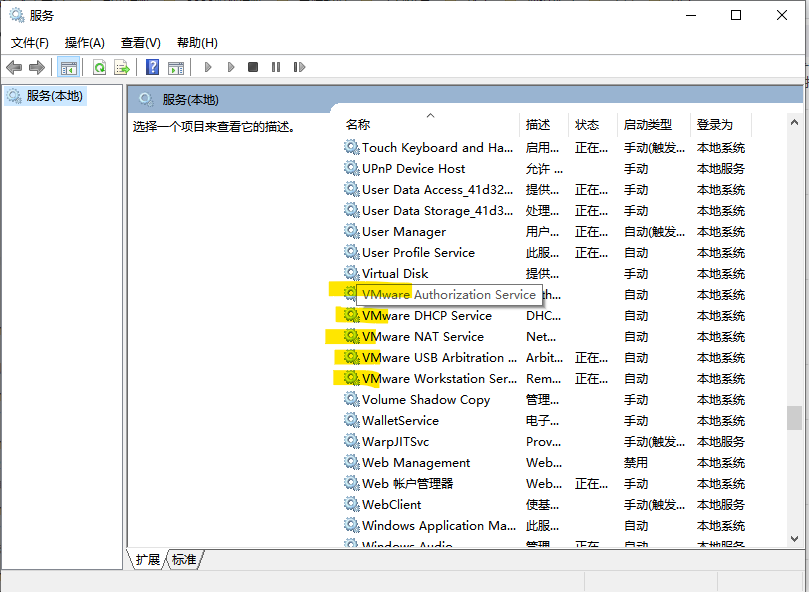Image resolution: width=809 pixels, height=592 pixels.
Task: Click the vertical scrollbar thumb
Action: [x=794, y=418]
